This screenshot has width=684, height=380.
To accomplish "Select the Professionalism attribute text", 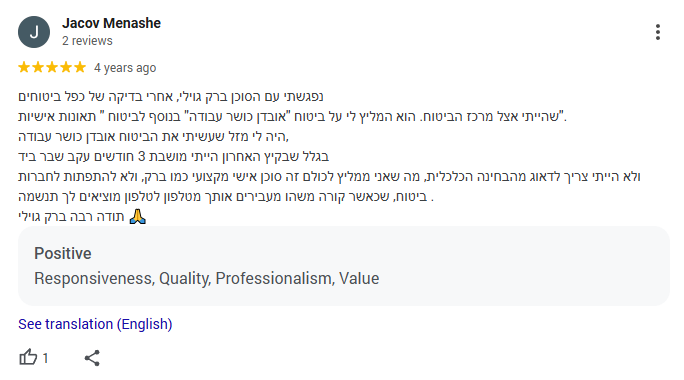I will [275, 278].
